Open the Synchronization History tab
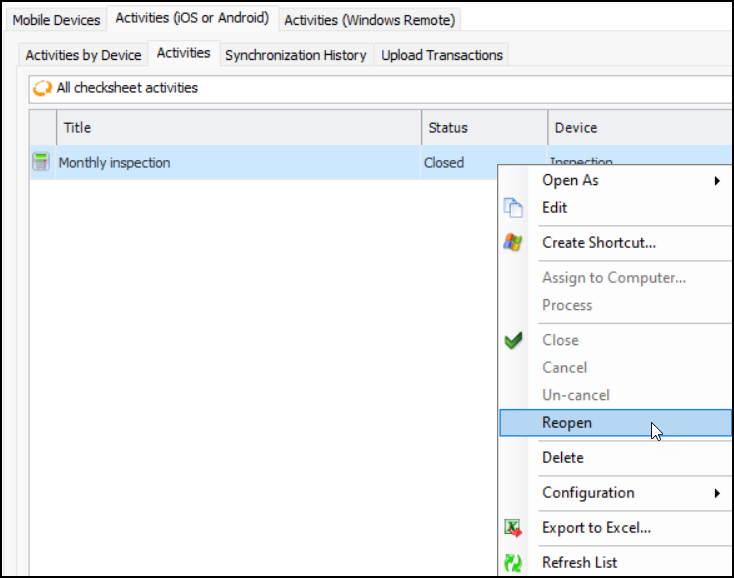This screenshot has height=578, width=734. (295, 55)
